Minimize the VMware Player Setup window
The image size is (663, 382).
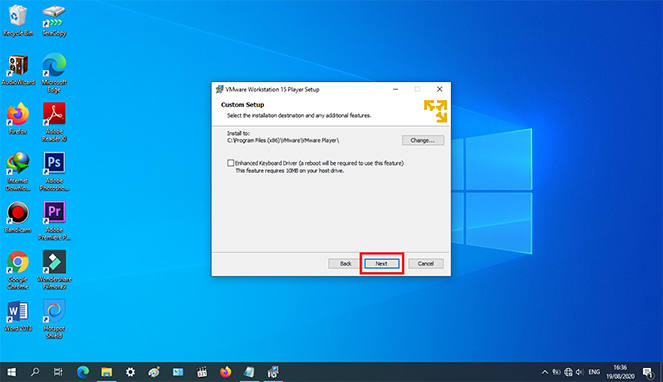[x=395, y=89]
